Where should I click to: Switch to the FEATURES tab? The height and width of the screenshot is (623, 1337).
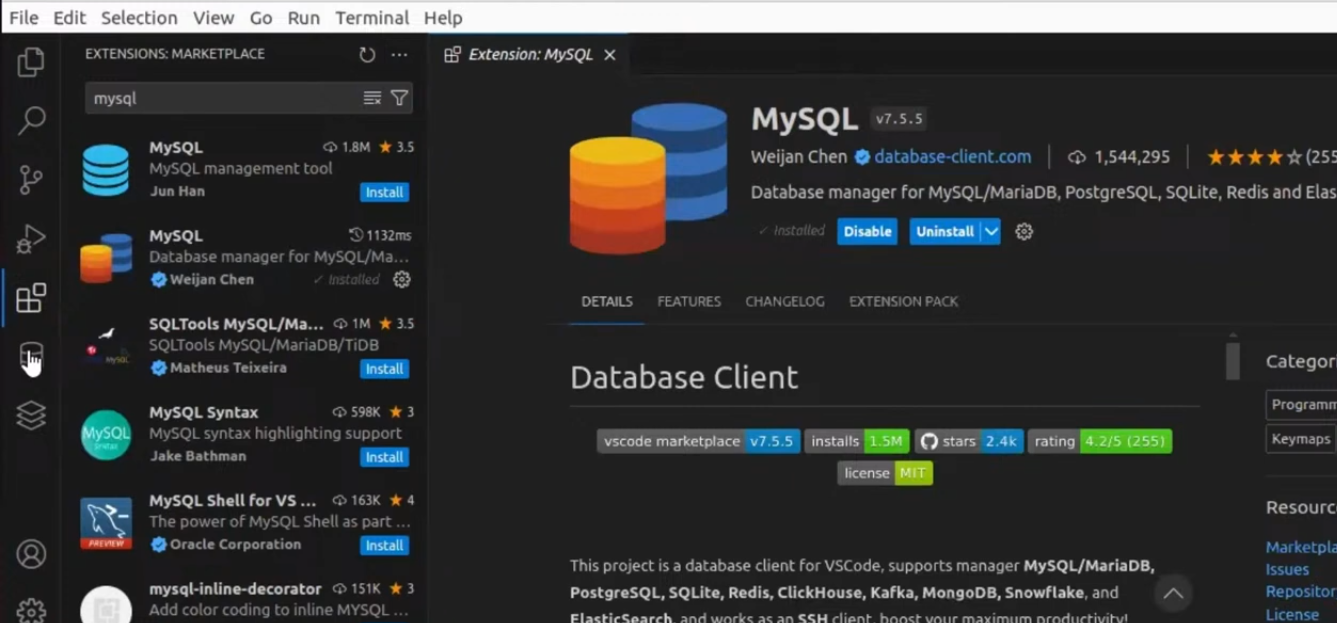click(689, 301)
